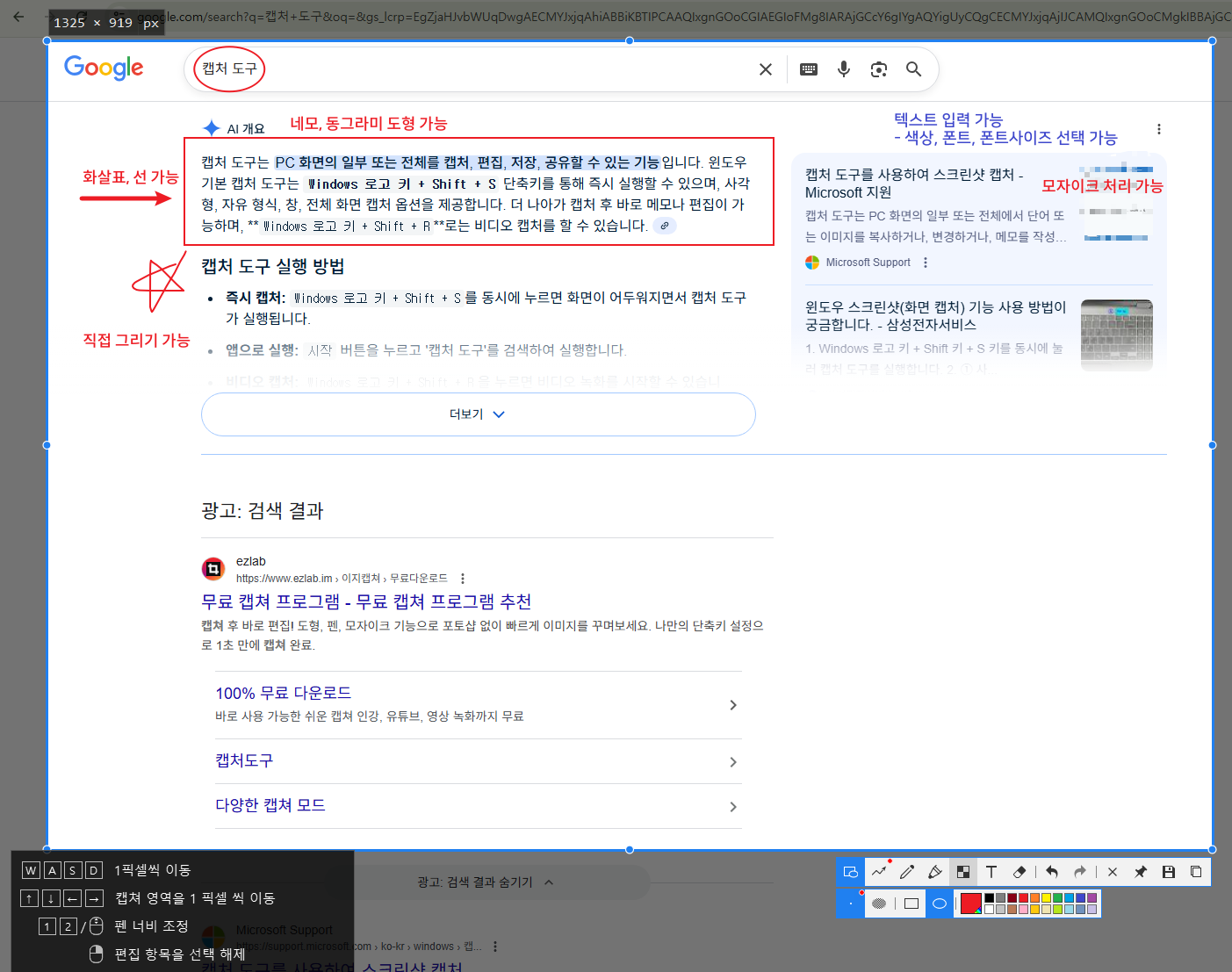1232x972 pixels.
Task: Pick the green color swatch
Action: point(1058,898)
